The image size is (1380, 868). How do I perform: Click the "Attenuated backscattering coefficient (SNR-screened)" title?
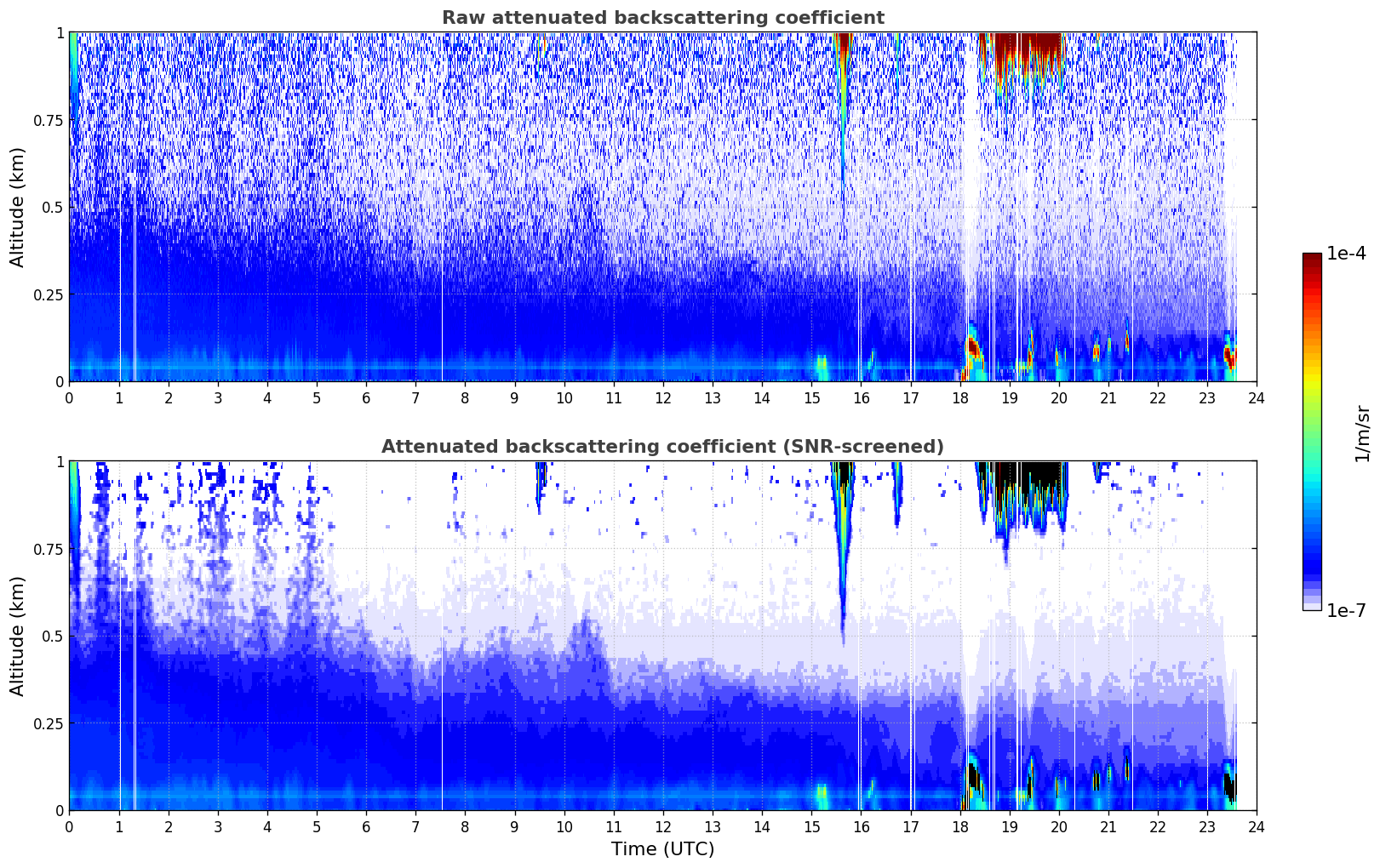click(662, 447)
